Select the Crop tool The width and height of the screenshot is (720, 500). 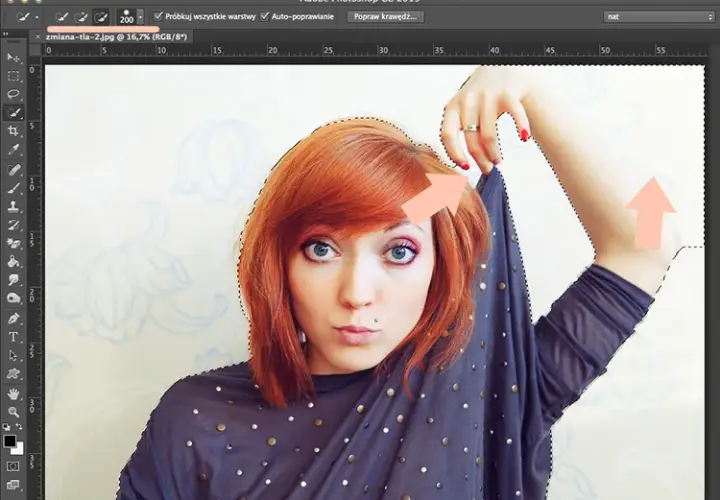click(x=13, y=131)
